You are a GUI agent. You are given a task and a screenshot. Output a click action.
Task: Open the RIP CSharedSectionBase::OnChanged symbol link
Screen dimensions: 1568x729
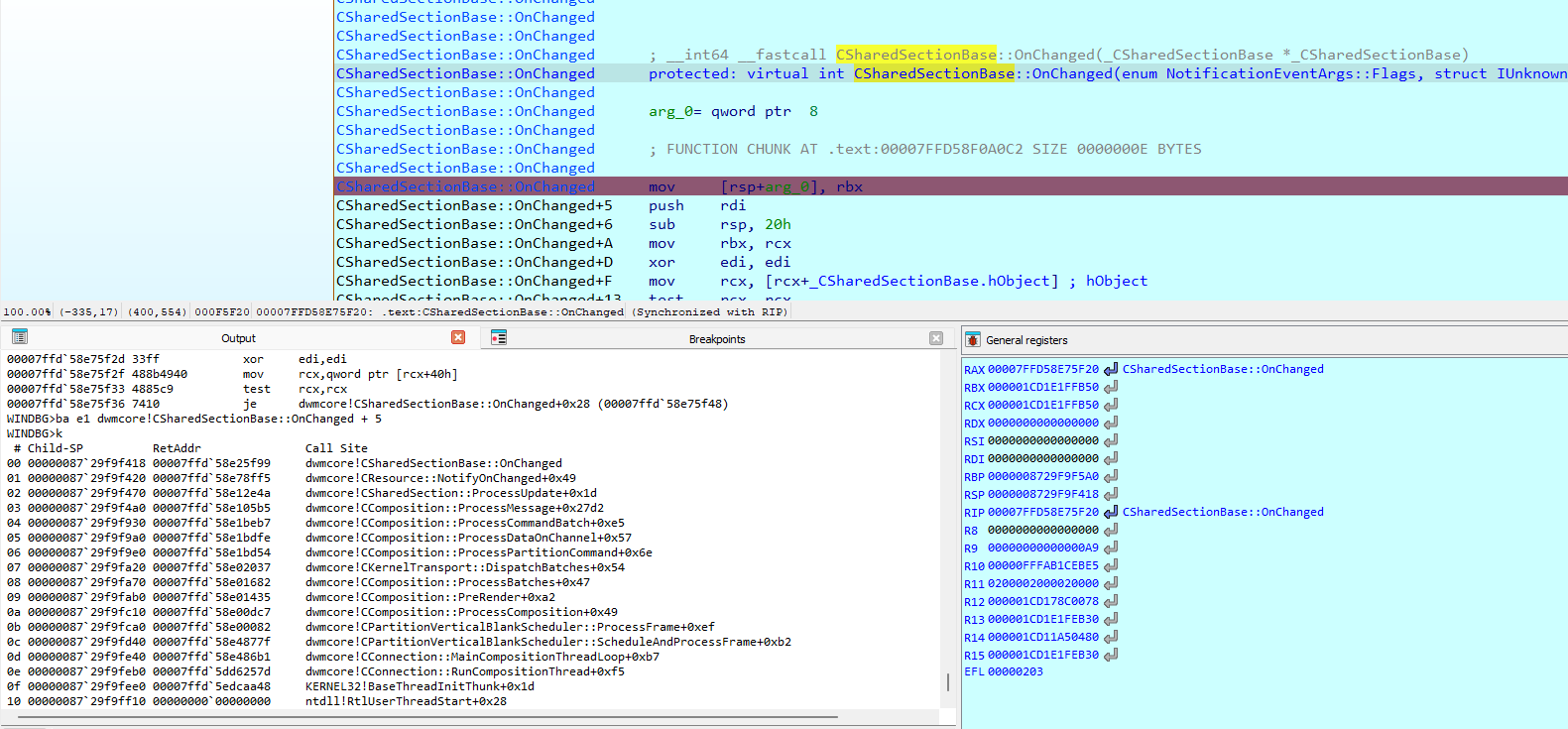pyautogui.click(x=1223, y=512)
